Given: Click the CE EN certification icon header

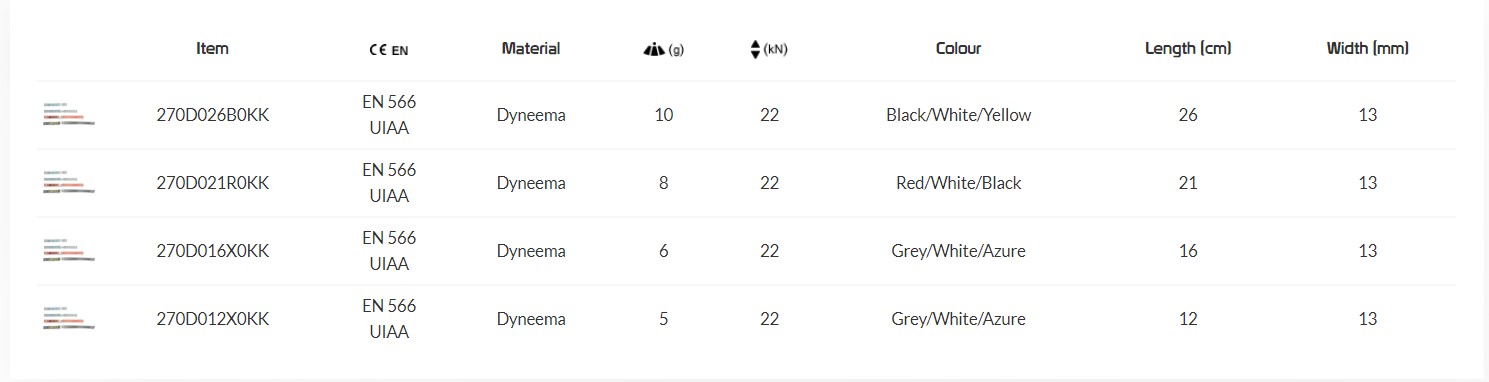Looking at the screenshot, I should (x=388, y=50).
